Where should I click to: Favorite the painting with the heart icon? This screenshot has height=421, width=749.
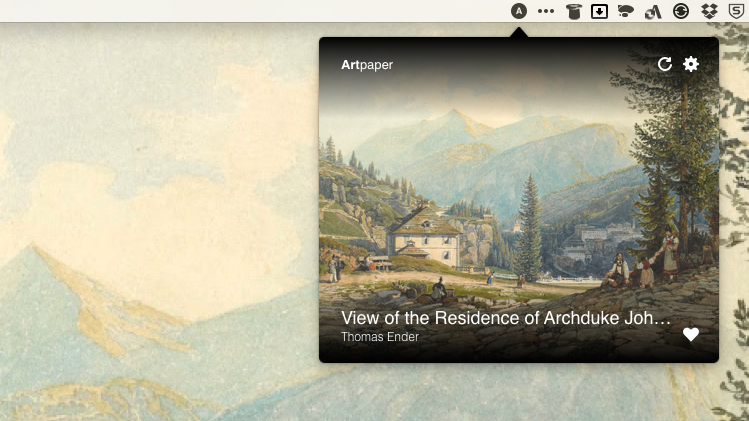click(x=691, y=335)
